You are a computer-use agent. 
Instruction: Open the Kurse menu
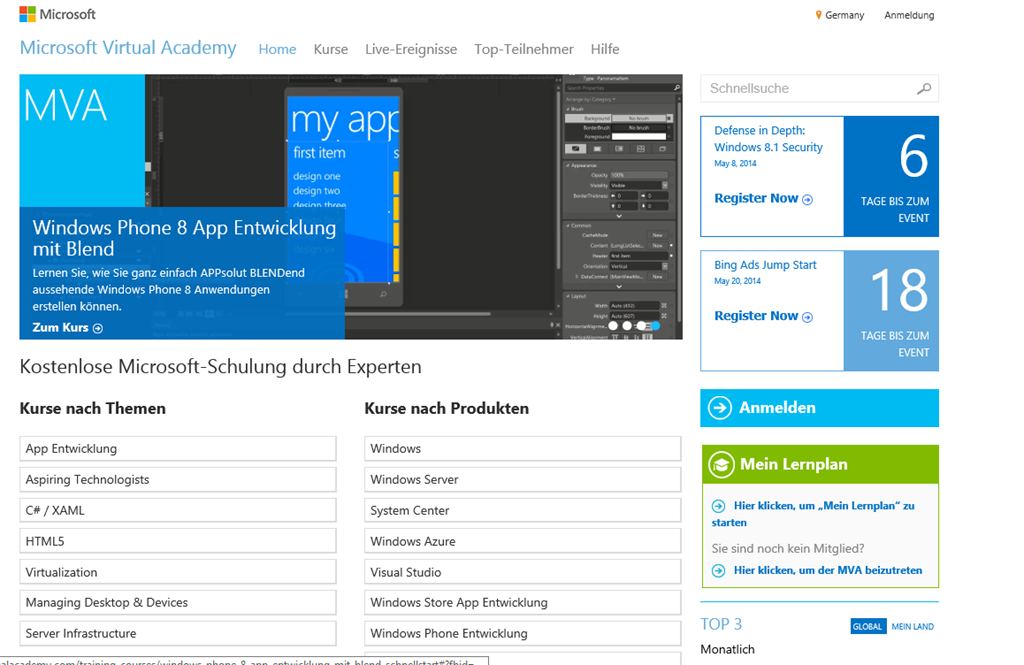(330, 50)
